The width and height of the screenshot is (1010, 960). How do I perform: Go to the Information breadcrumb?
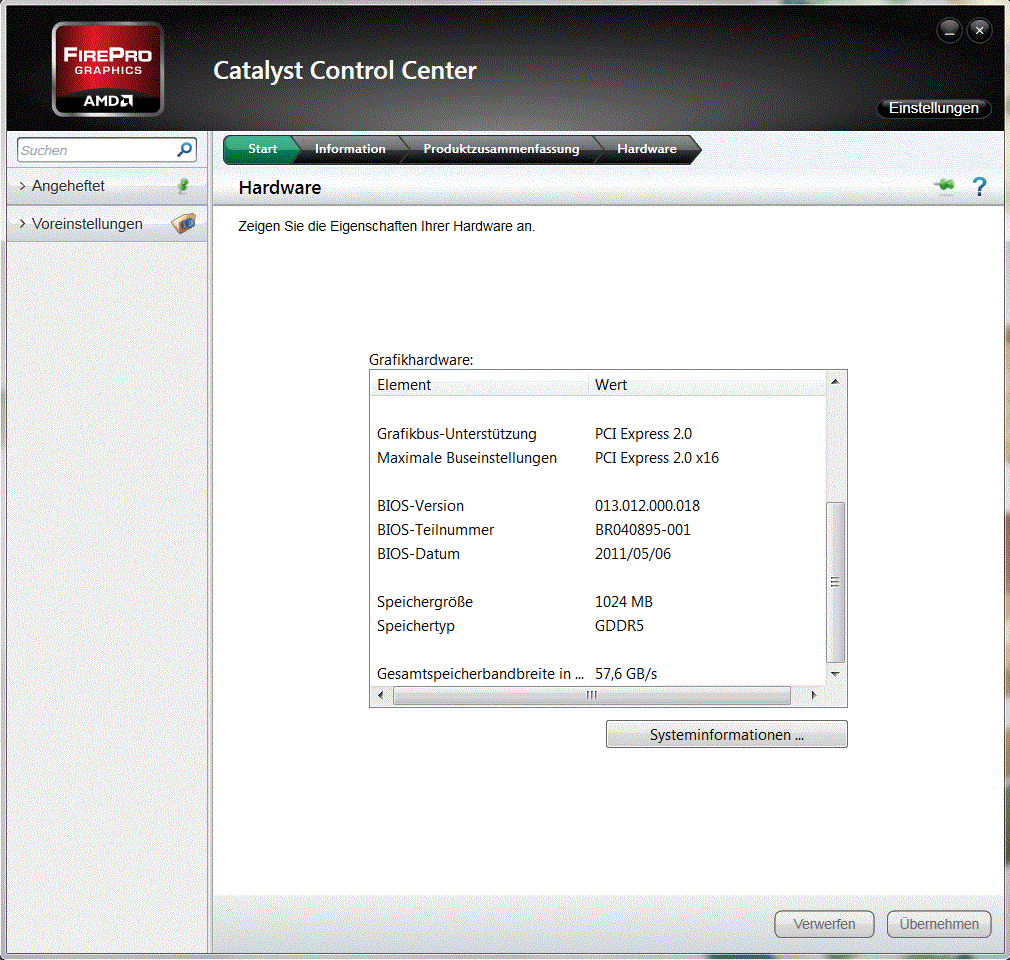coord(350,149)
